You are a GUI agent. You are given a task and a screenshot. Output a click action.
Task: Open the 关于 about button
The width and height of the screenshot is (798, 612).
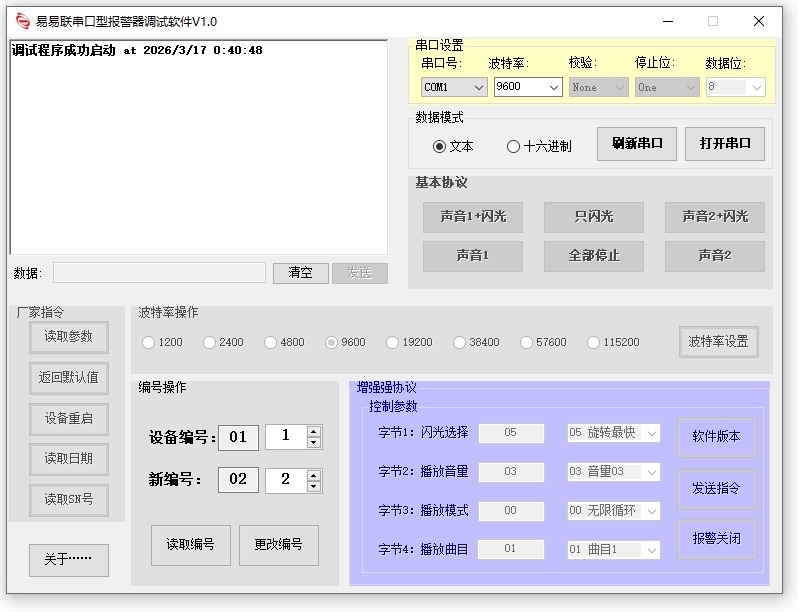(x=68, y=560)
